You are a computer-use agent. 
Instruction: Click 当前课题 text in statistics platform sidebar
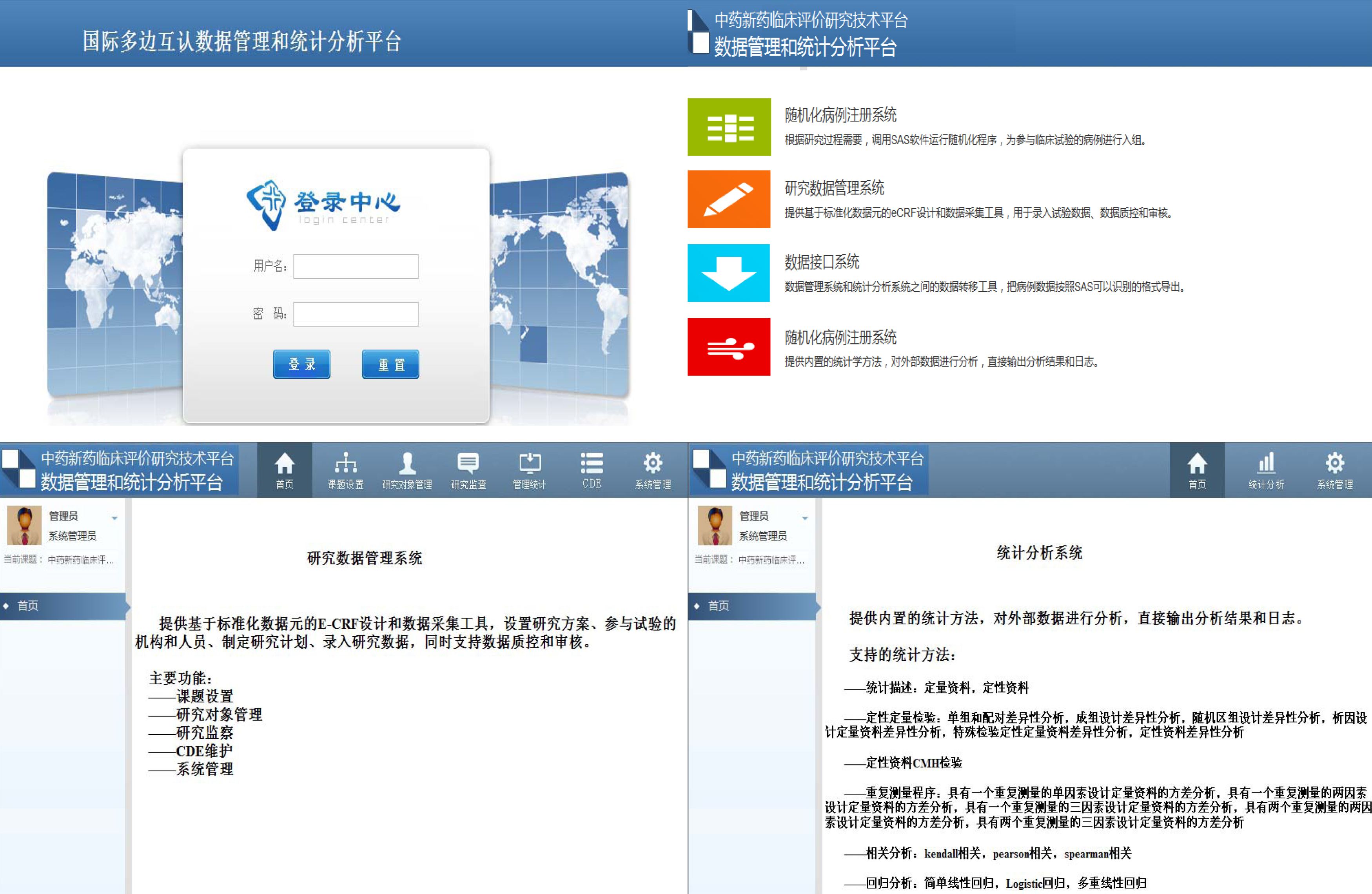pyautogui.click(x=750, y=560)
